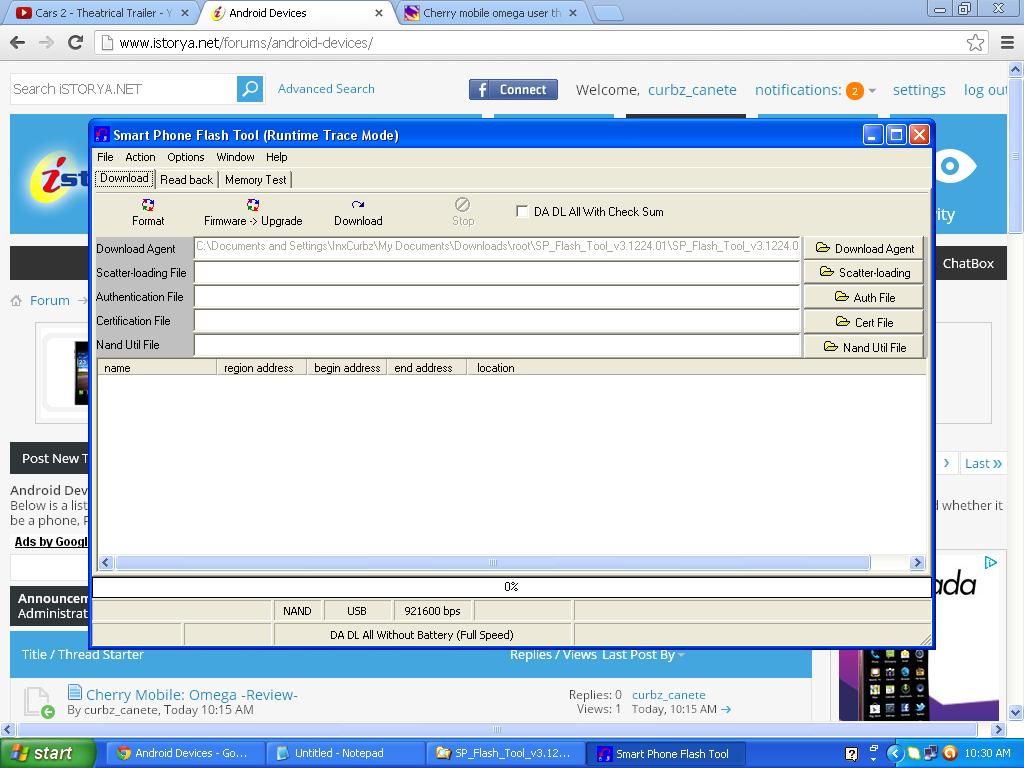The image size is (1024, 768).
Task: Click the region address column header
Action: point(261,368)
